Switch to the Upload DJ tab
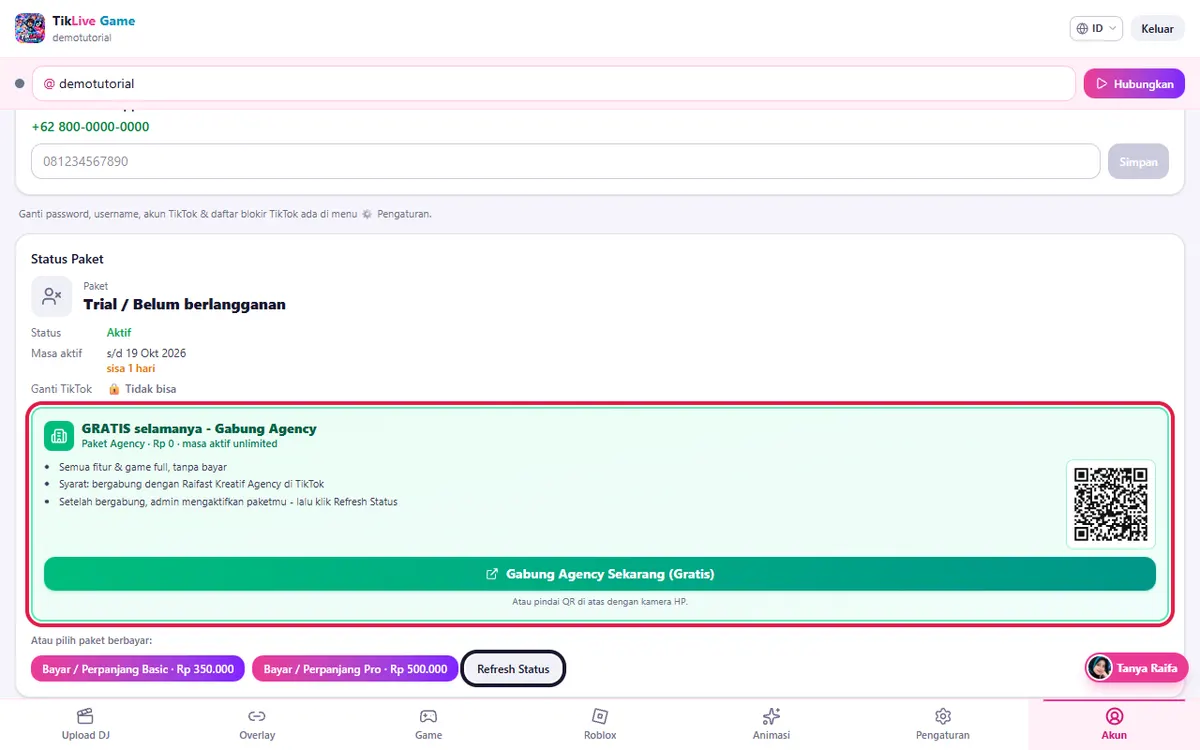Image resolution: width=1200 pixels, height=750 pixels. coord(85,725)
